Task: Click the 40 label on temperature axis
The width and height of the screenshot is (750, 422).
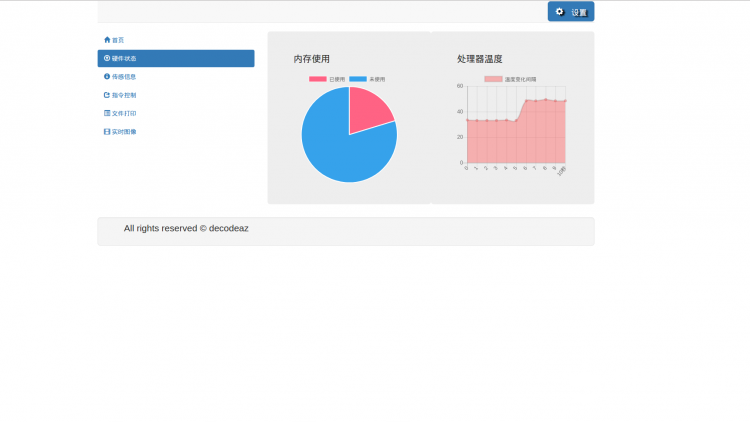Action: pyautogui.click(x=460, y=111)
